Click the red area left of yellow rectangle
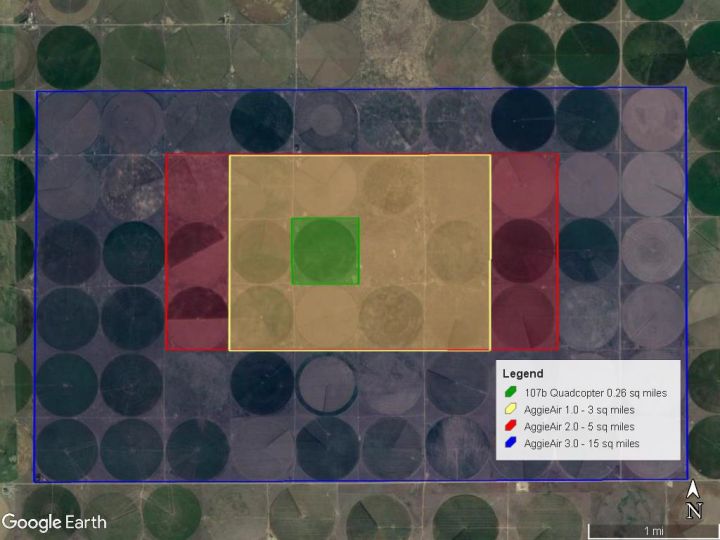 [x=197, y=250]
